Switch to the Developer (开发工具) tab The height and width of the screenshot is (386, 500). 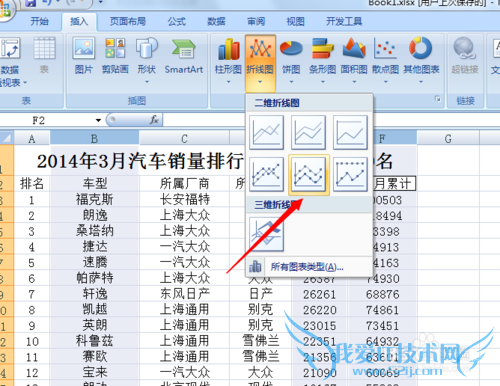(x=344, y=22)
